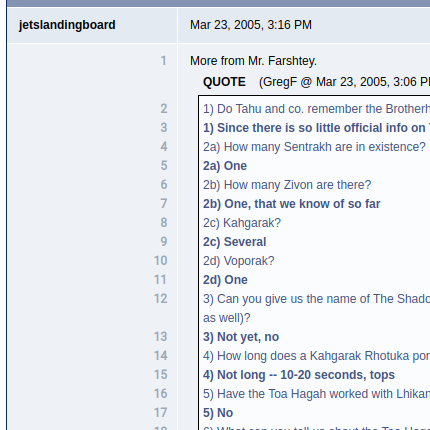Select line number 11 in the gutter
The width and height of the screenshot is (430, 430).
[x=160, y=280]
